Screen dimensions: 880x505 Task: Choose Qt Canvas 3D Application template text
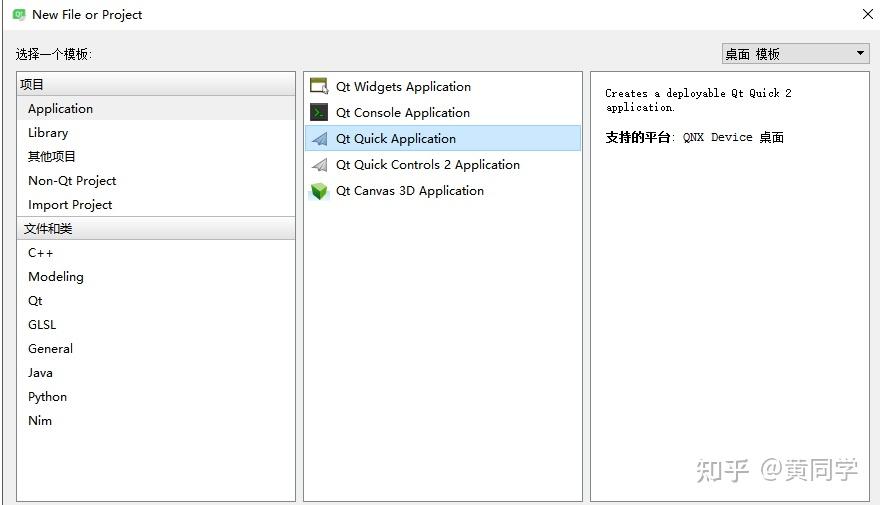click(x=410, y=191)
